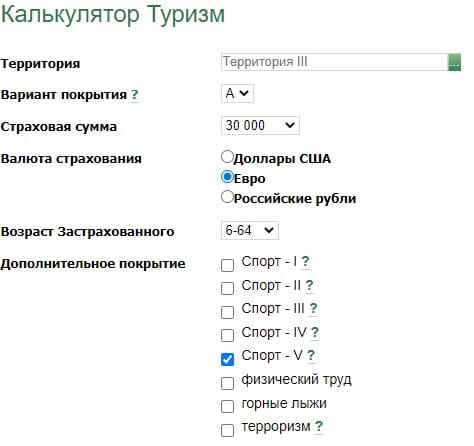Uncheck Спорт - V checkbox
Screen dimensions: 474x446
pyautogui.click(x=227, y=359)
